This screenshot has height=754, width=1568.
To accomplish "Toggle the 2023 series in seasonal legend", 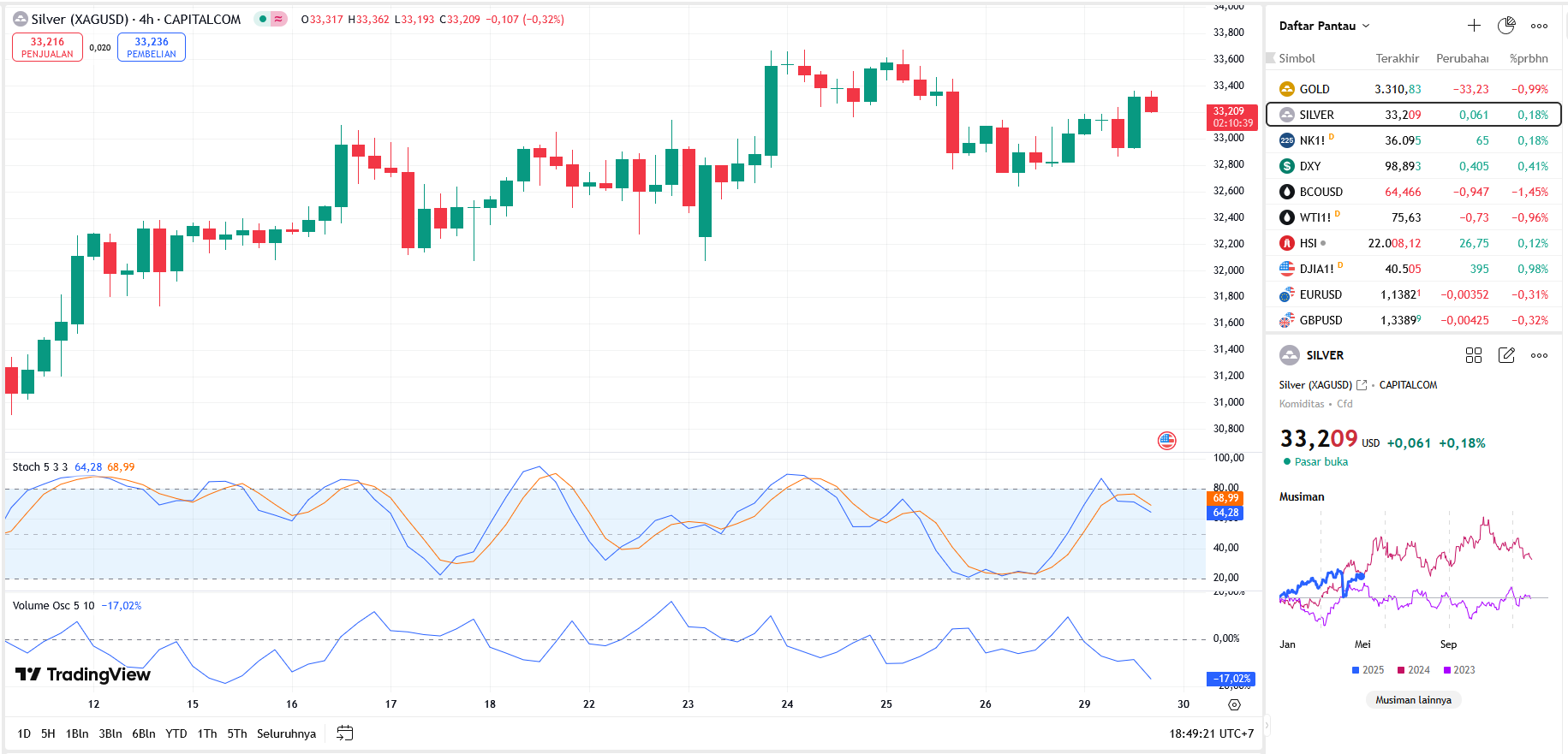I will [x=1458, y=670].
